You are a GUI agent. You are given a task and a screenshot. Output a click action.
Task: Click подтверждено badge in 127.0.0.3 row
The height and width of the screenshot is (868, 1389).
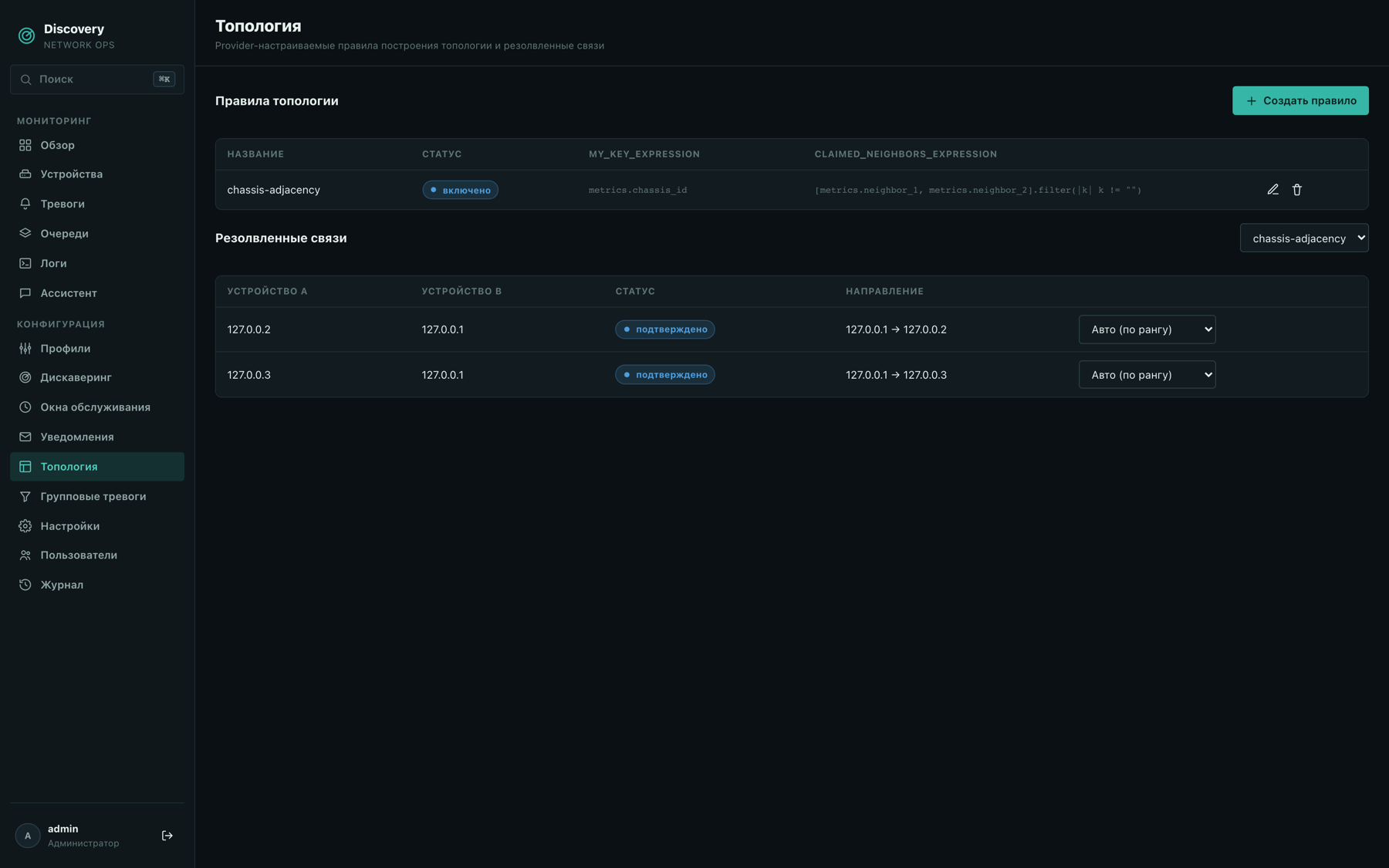(x=665, y=375)
